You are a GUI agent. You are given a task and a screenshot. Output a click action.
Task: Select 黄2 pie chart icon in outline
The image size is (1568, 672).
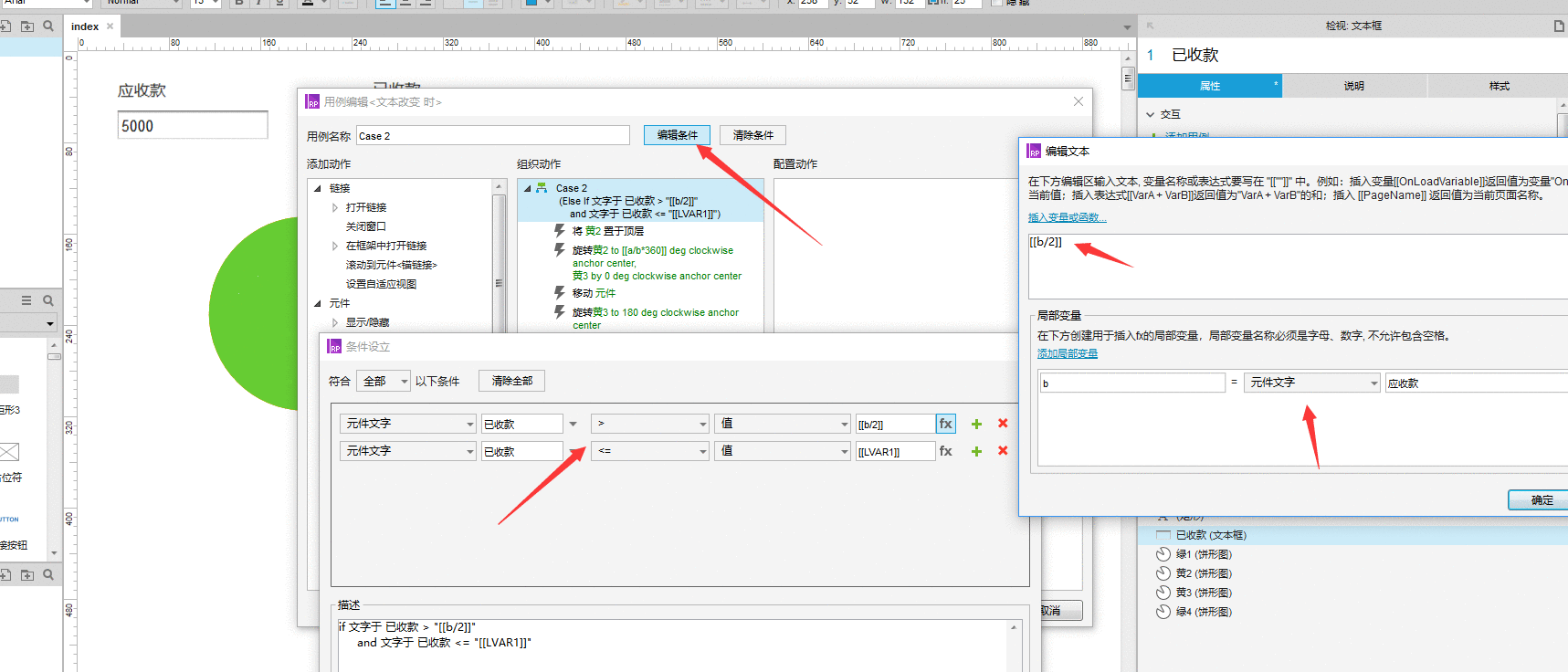tap(1163, 573)
